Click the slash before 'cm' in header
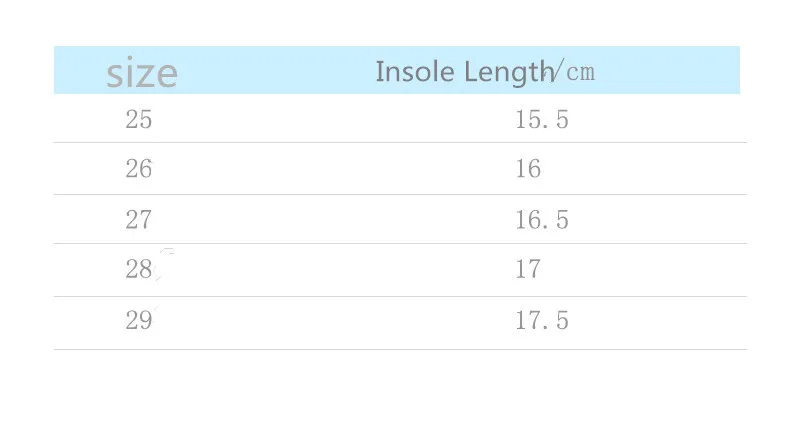The image size is (790, 422). pos(557,70)
